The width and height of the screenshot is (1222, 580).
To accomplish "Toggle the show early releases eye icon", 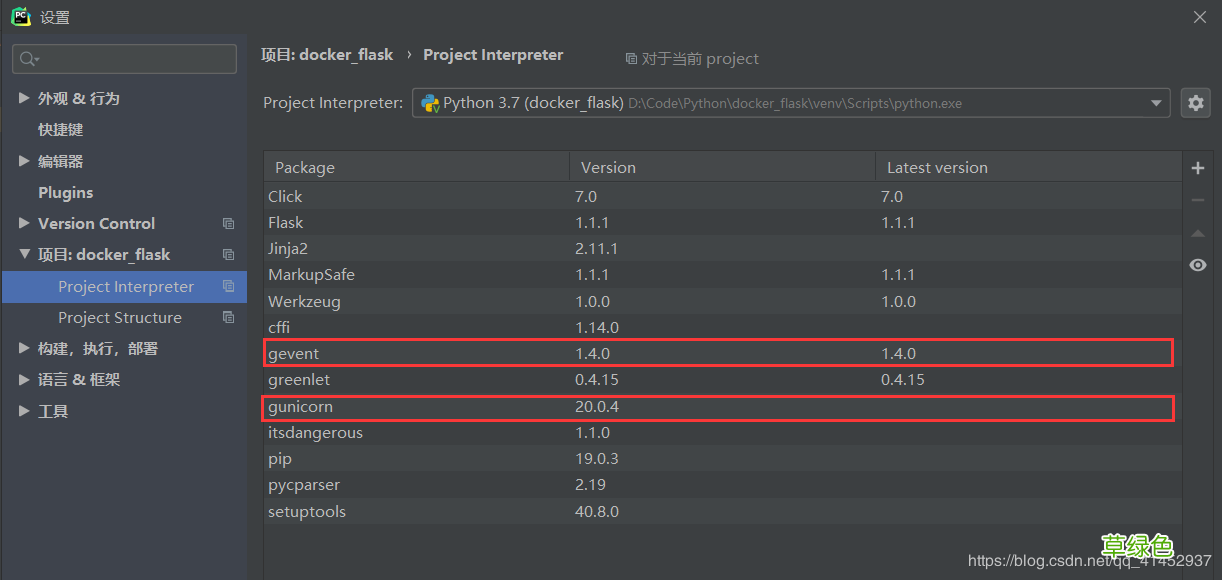I will pyautogui.click(x=1197, y=265).
